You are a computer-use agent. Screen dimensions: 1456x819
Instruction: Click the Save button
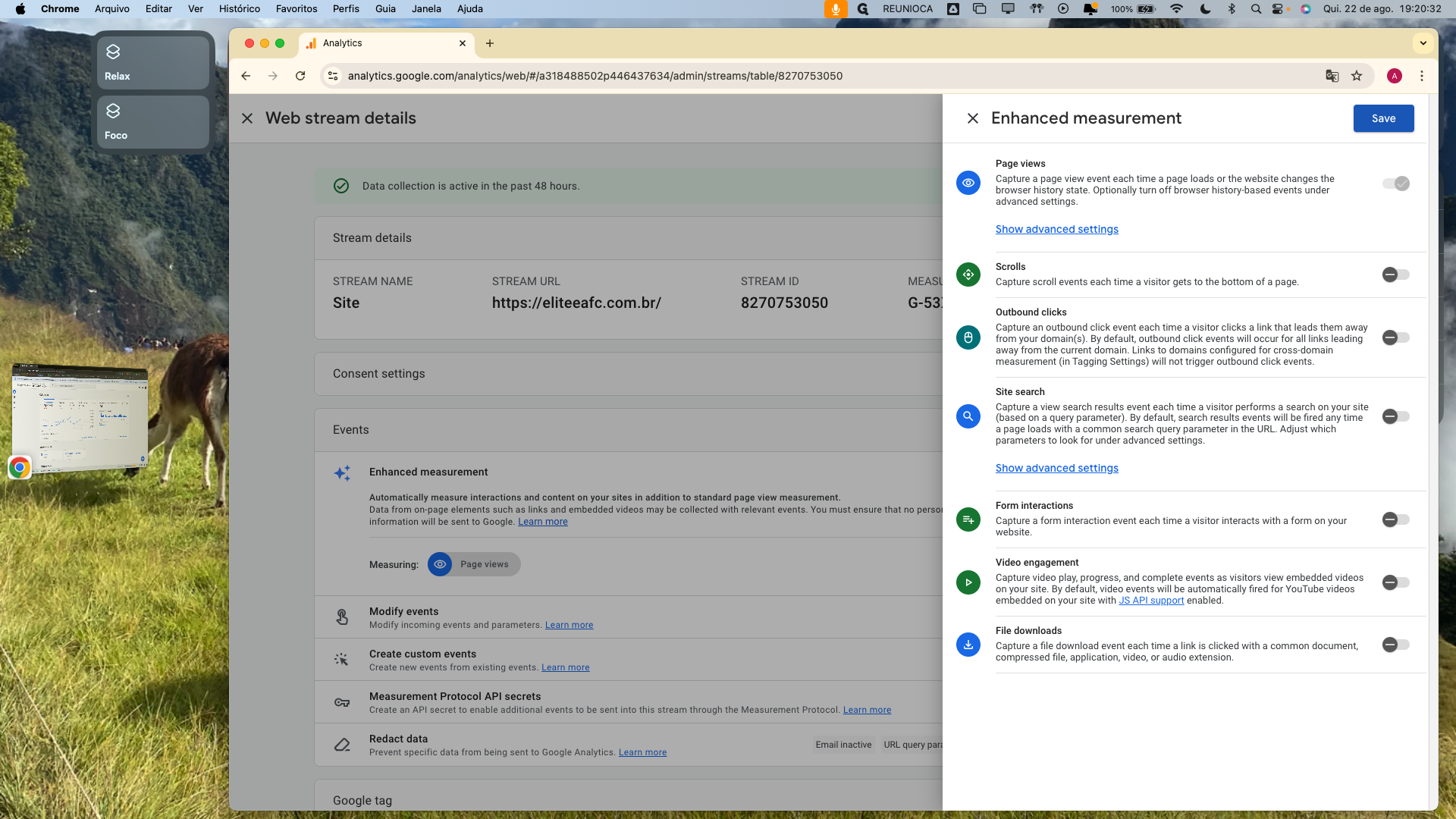click(1383, 118)
